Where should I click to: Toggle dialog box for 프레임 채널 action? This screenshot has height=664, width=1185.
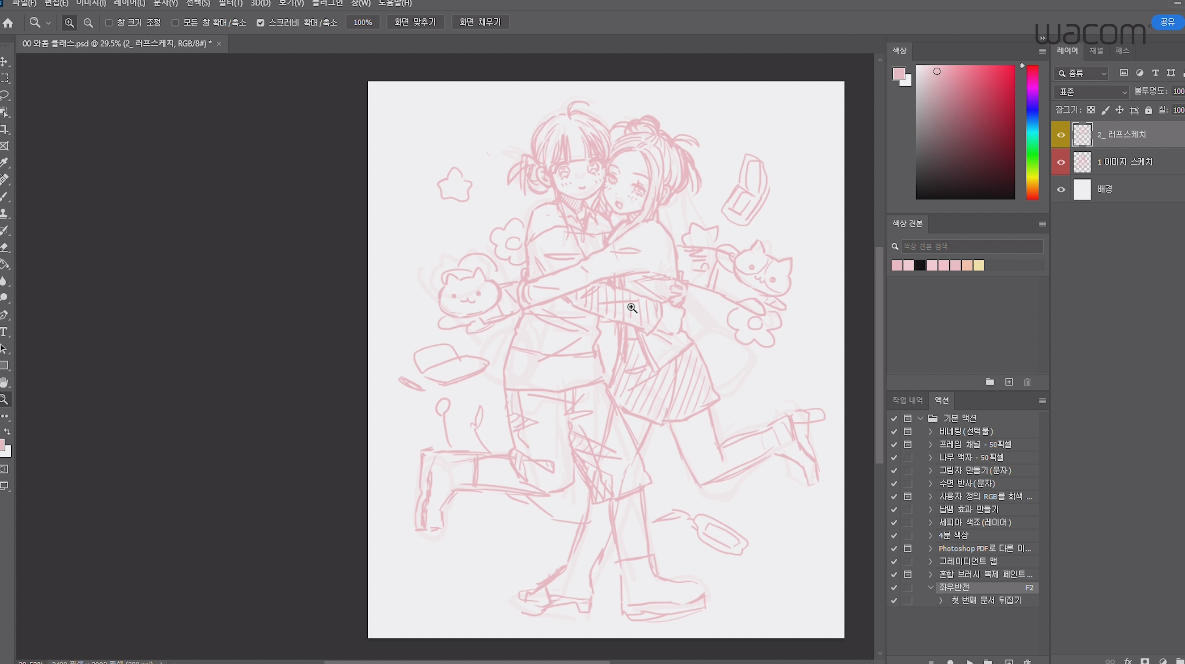click(x=908, y=444)
